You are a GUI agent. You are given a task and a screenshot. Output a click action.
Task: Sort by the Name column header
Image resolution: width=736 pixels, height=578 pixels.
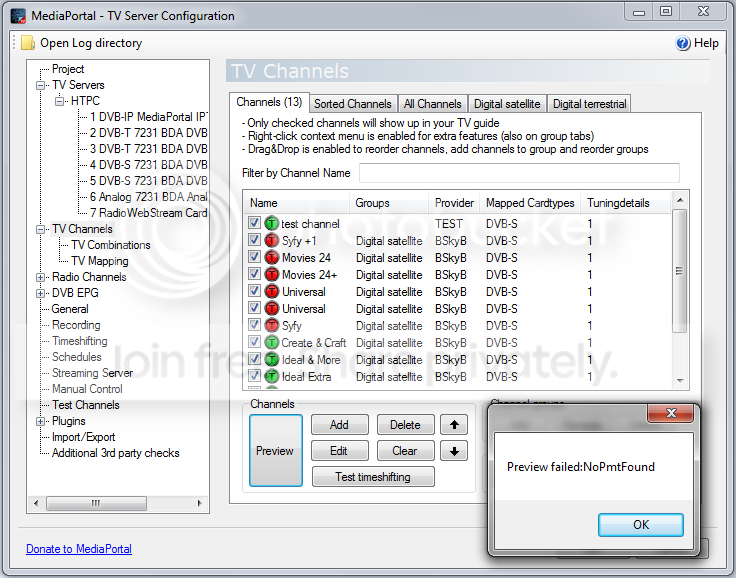tap(297, 203)
